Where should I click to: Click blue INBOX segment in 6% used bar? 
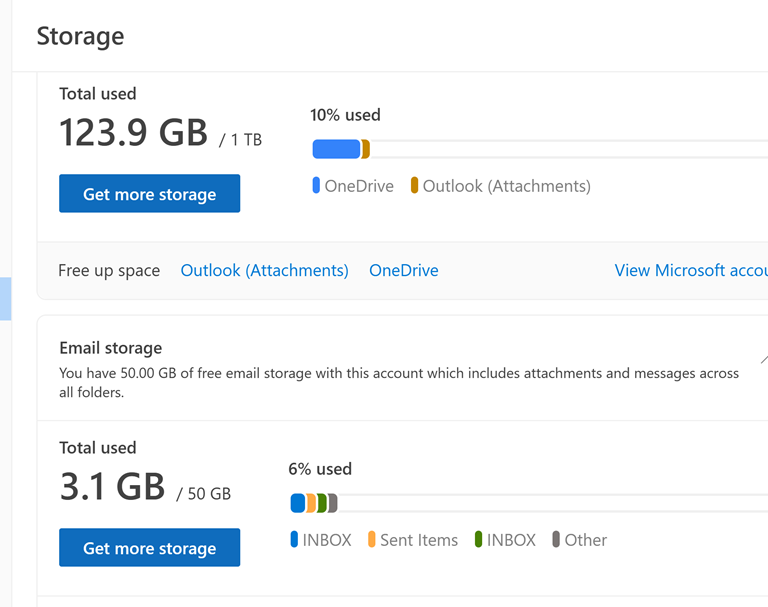(298, 503)
